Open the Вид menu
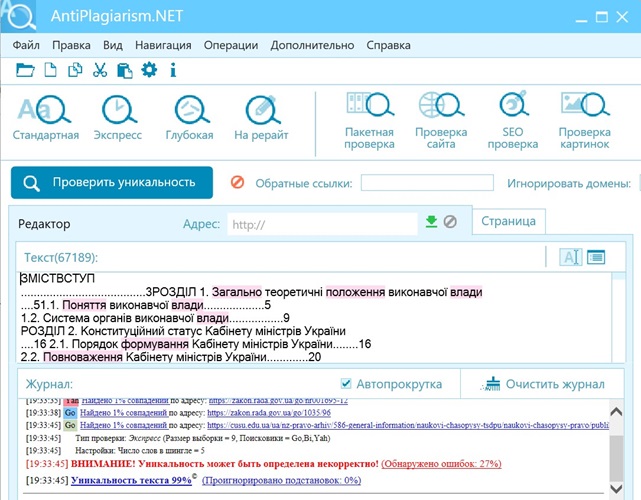The height and width of the screenshot is (500, 641). click(113, 45)
